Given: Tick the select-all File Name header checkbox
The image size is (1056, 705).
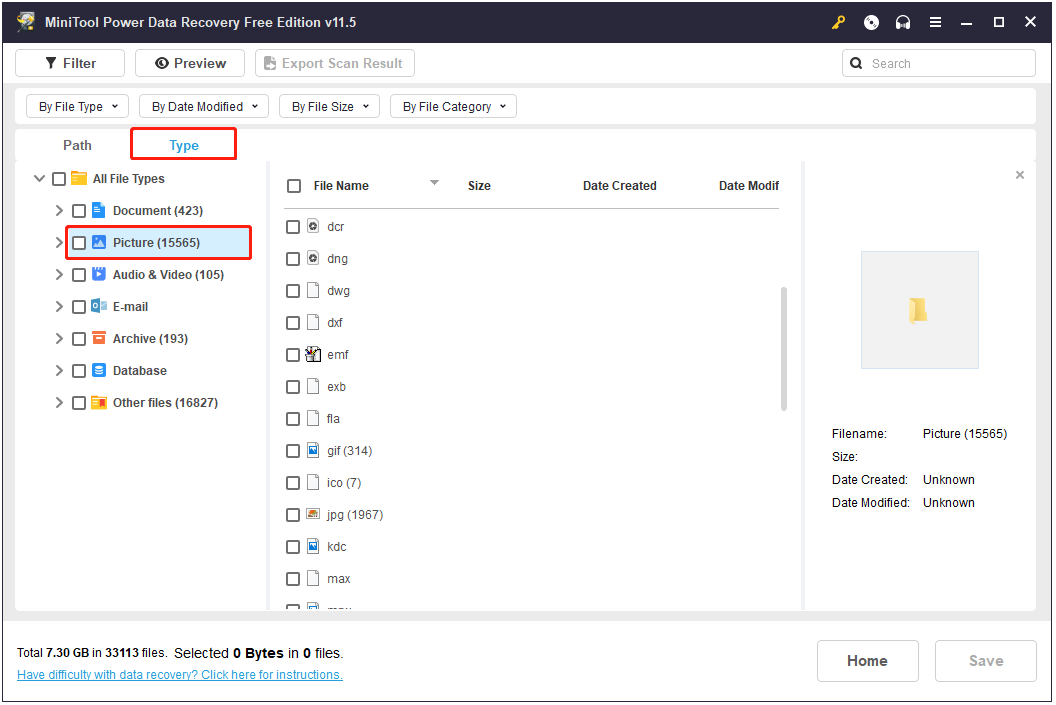Looking at the screenshot, I should pos(294,186).
